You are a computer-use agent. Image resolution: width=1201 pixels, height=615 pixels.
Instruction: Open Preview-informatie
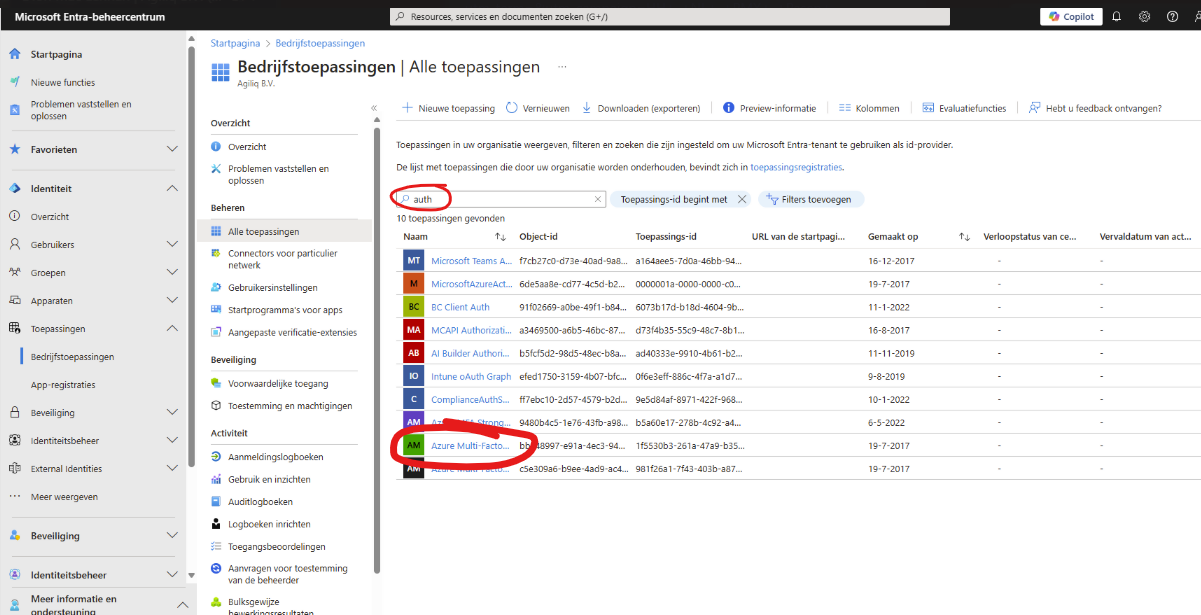point(770,108)
